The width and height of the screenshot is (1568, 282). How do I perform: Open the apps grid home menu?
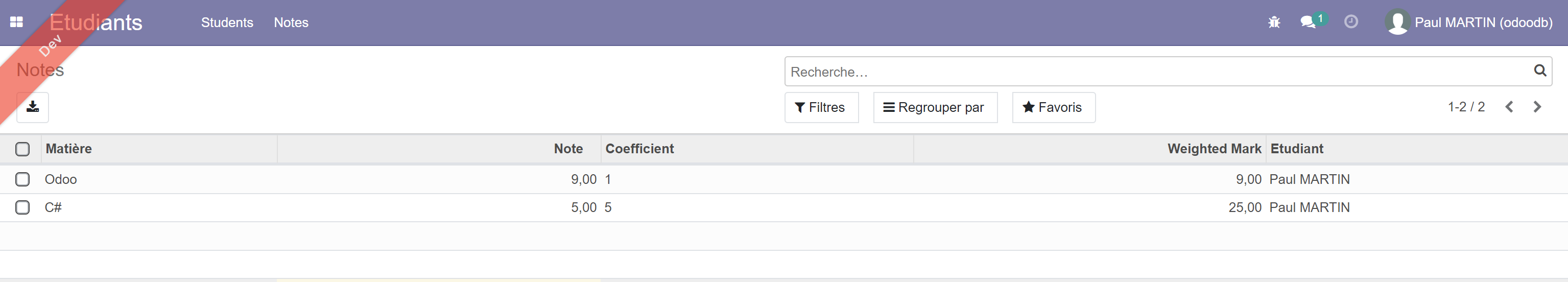coord(16,22)
